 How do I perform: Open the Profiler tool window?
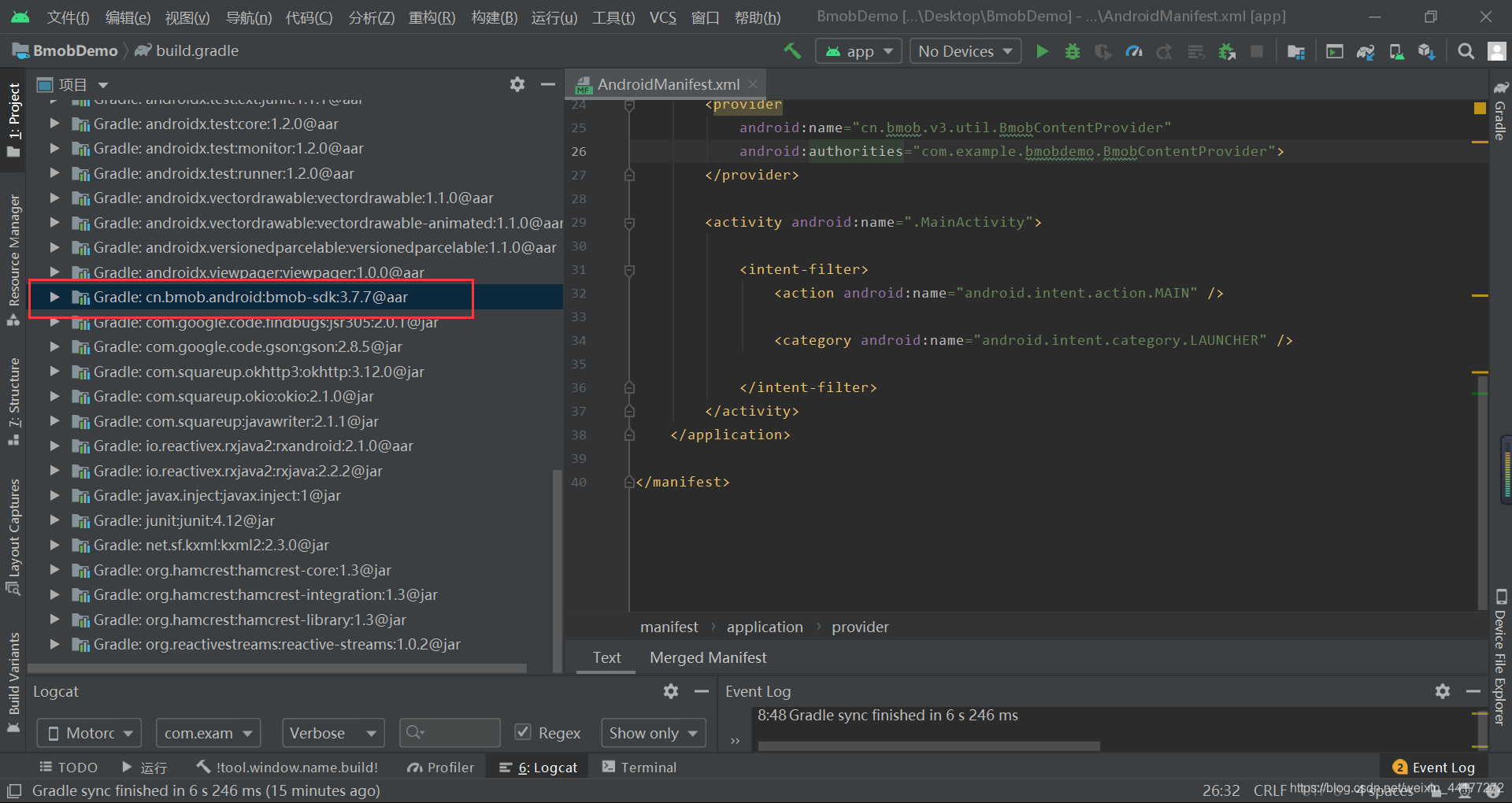[440, 767]
